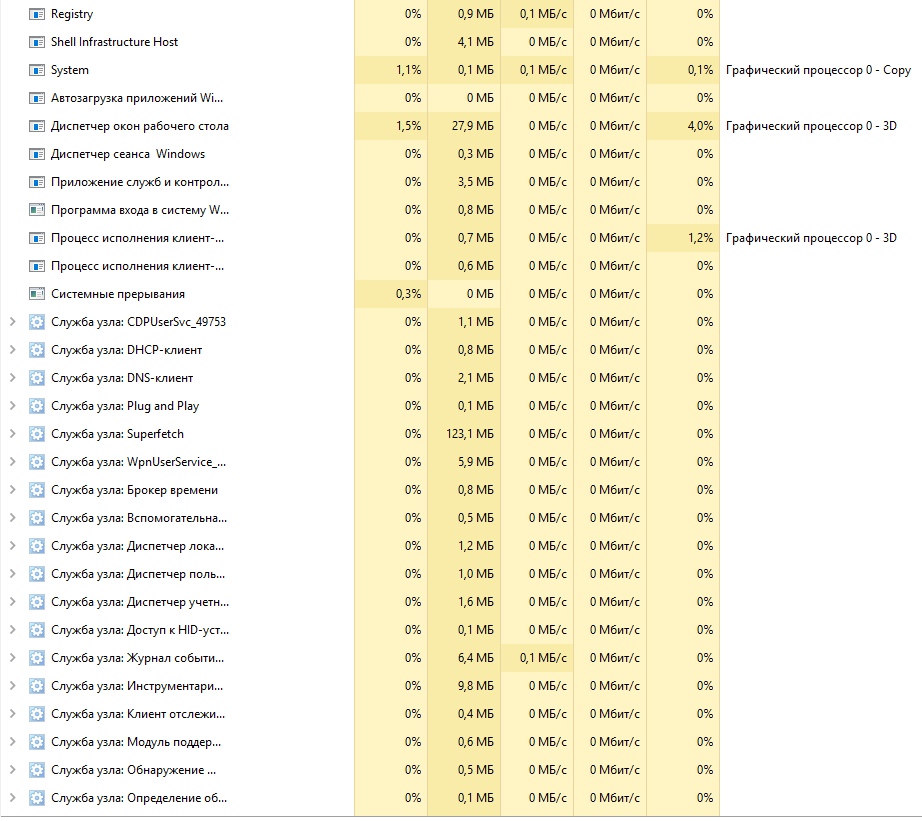Expand the Служба узла: Plug and Play group
Screen dimensions: 922x821
point(12,406)
